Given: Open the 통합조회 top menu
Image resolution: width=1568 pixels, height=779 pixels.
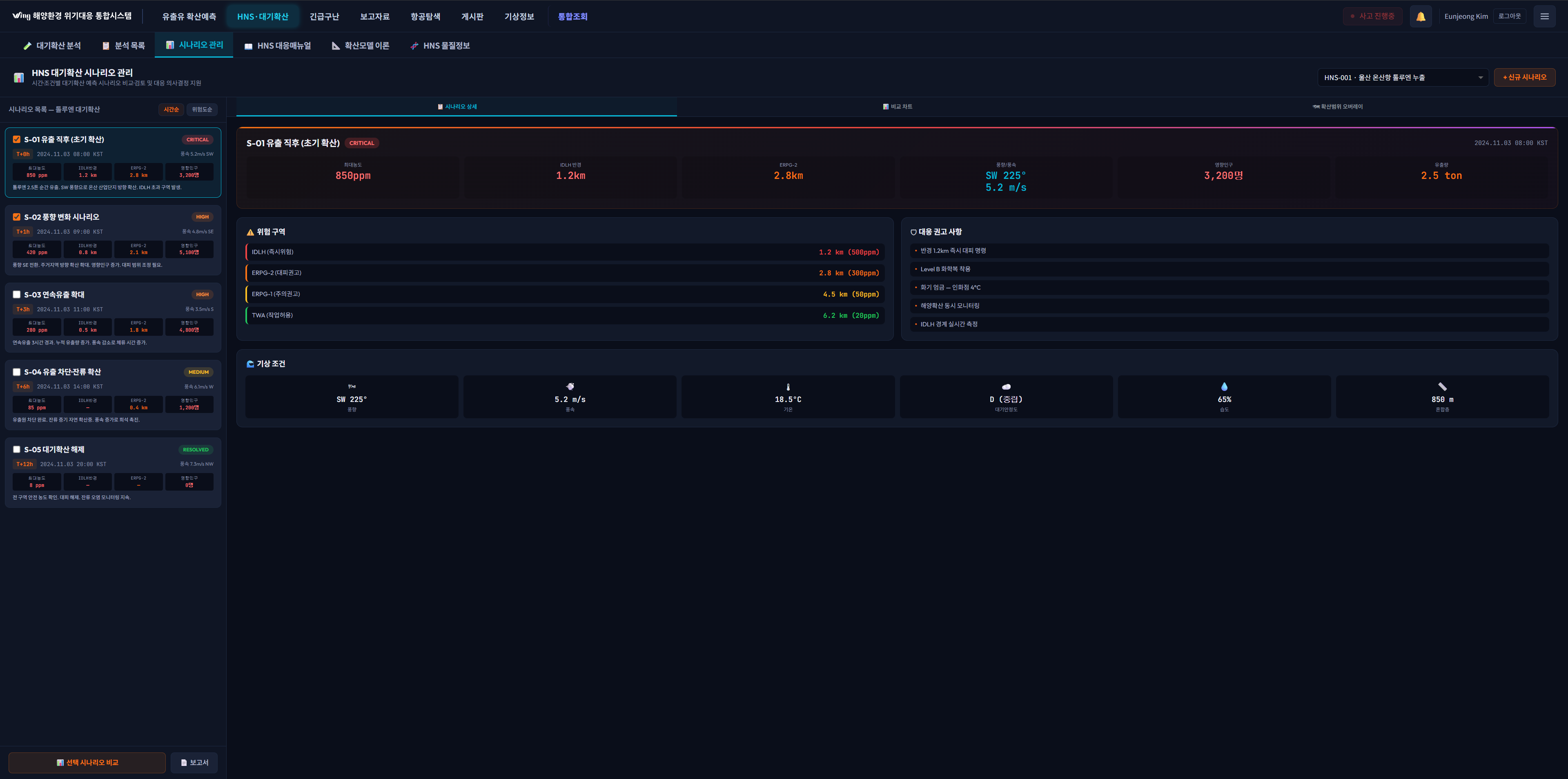Looking at the screenshot, I should coord(572,16).
